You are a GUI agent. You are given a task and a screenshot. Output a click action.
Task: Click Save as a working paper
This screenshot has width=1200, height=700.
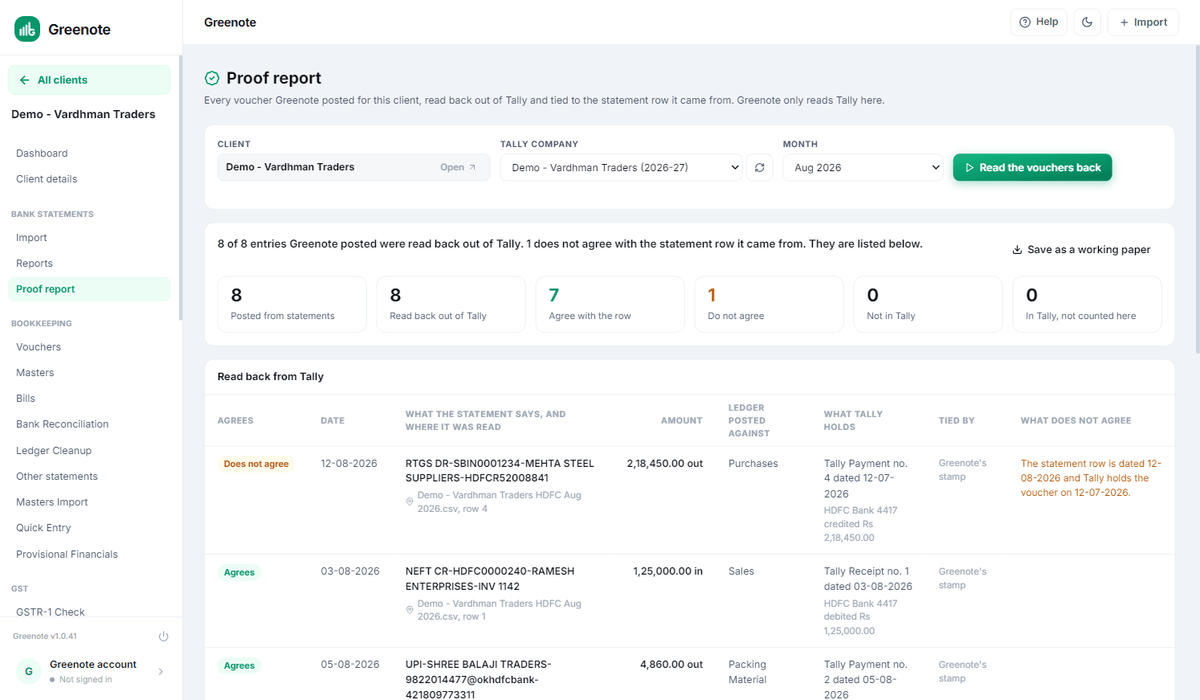click(x=1081, y=250)
